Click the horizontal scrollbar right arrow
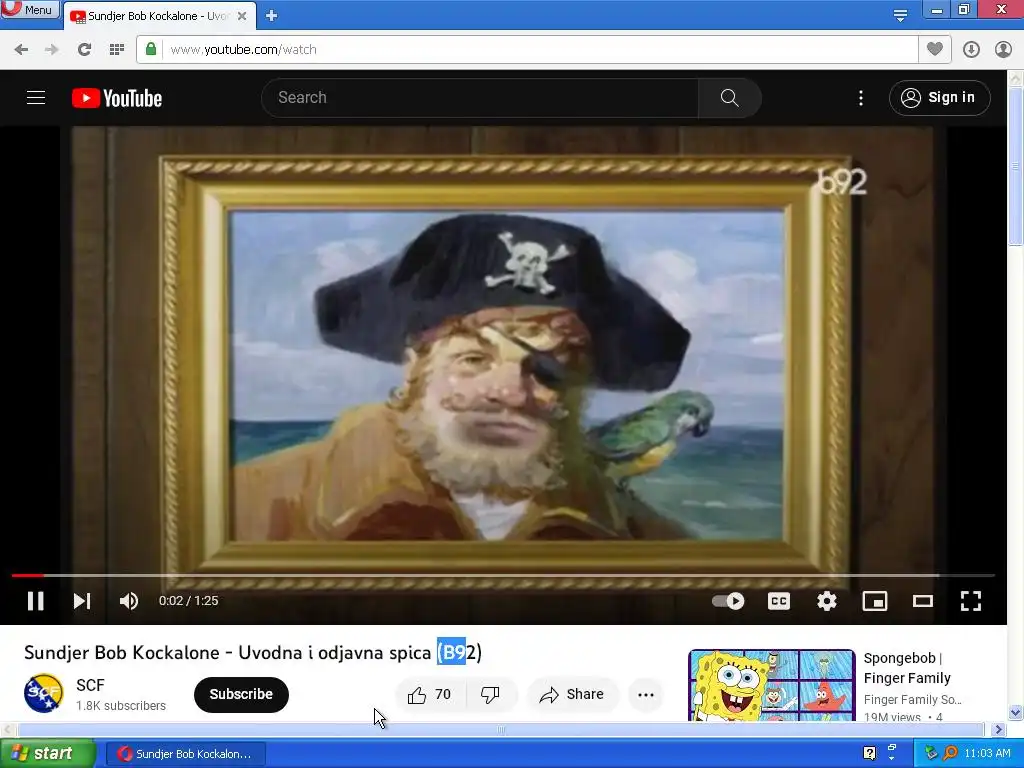The height and width of the screenshot is (768, 1024). (x=999, y=729)
